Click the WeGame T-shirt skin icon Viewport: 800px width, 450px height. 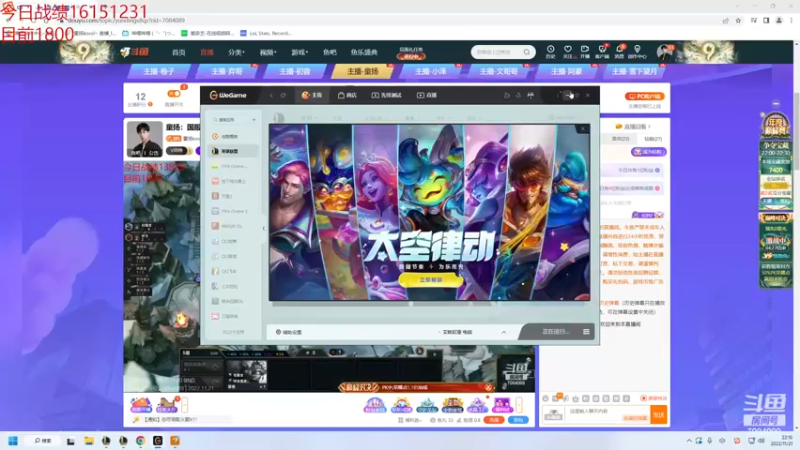(531, 95)
